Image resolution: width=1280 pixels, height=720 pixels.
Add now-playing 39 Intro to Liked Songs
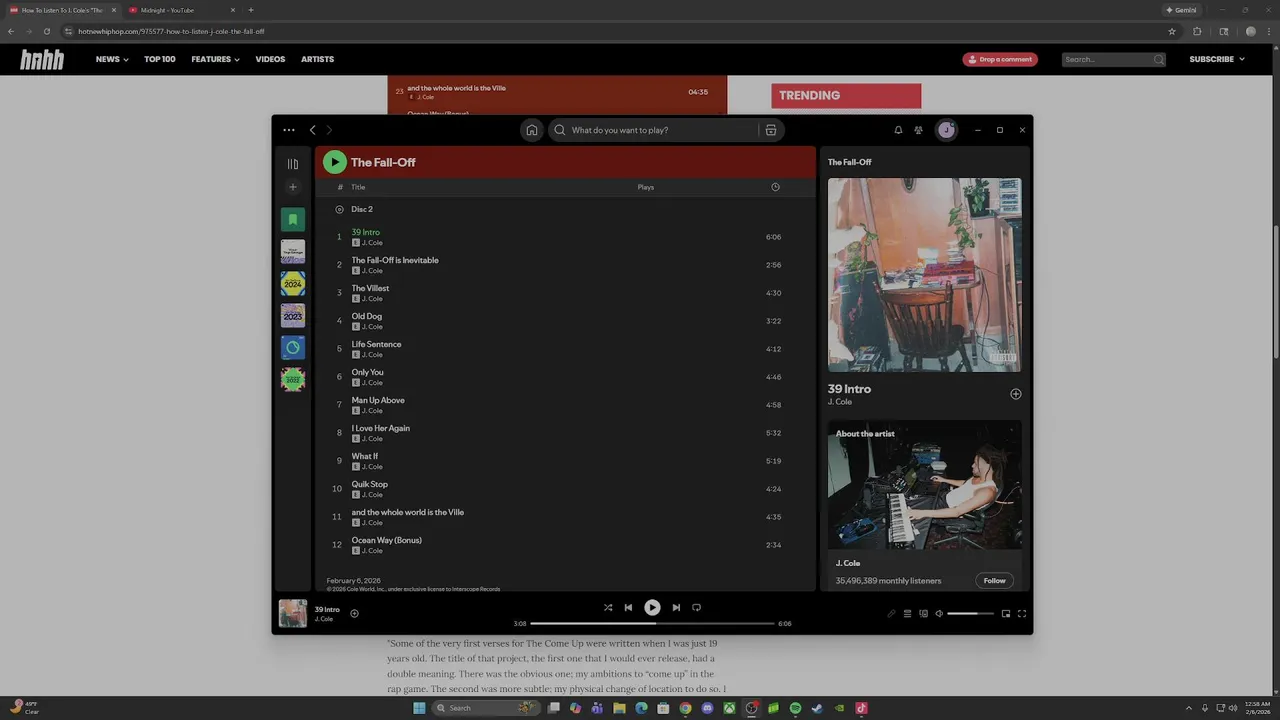354,613
